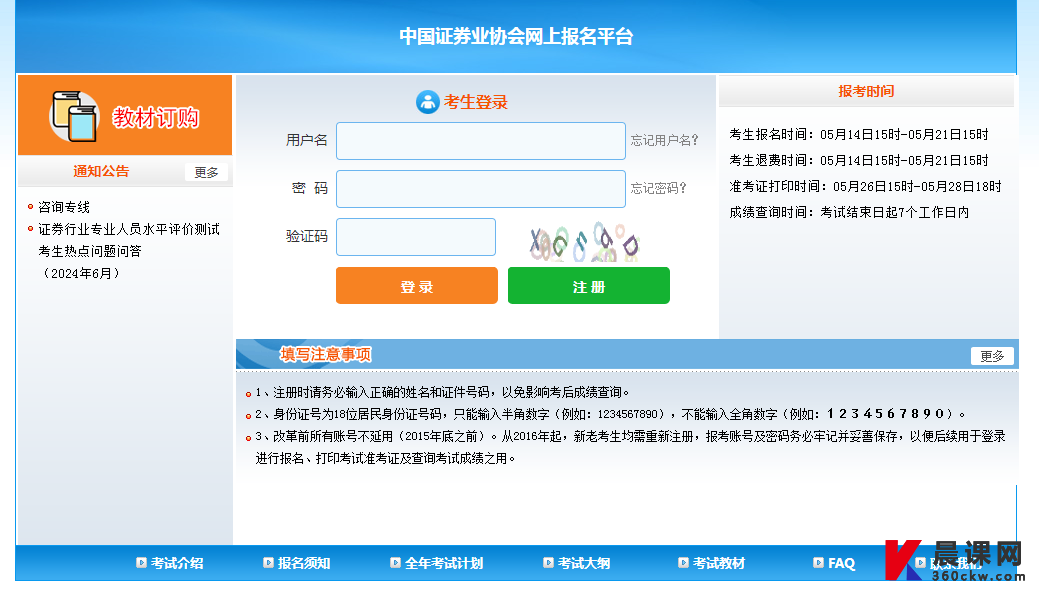Viewport: 1039px width, 599px height.
Task: Open the 考试大纲 footer menu item
Action: point(584,563)
